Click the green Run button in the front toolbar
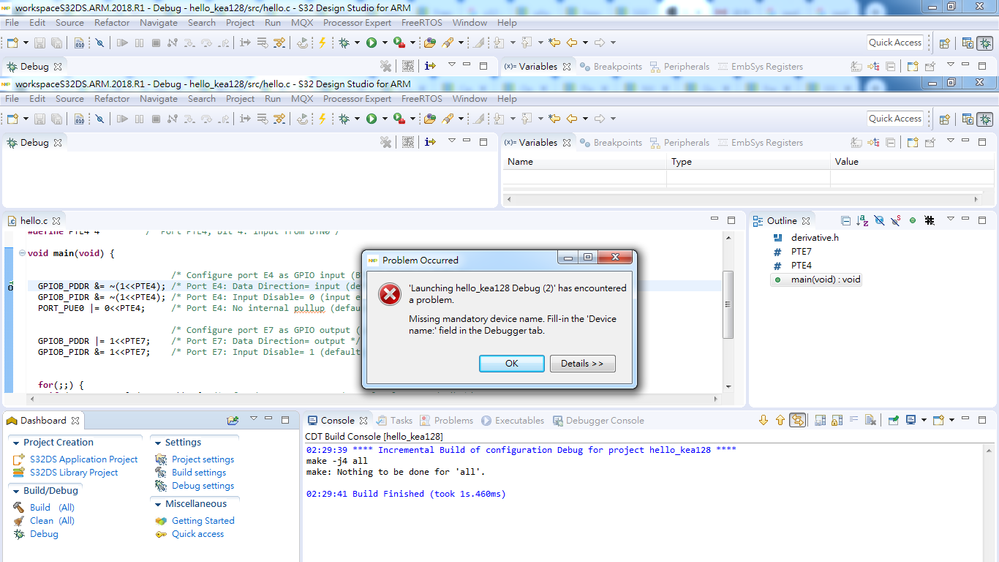 371,119
